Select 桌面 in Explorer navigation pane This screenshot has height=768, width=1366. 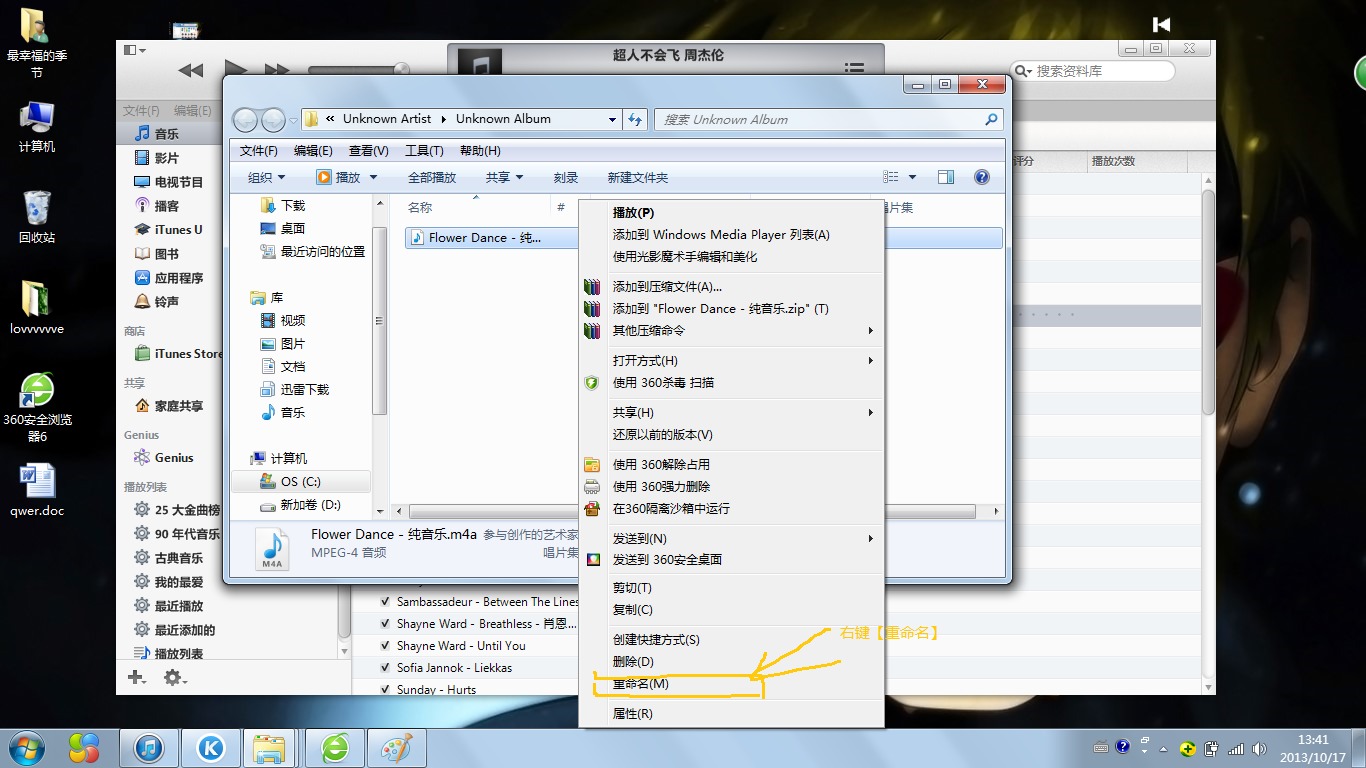pos(283,228)
